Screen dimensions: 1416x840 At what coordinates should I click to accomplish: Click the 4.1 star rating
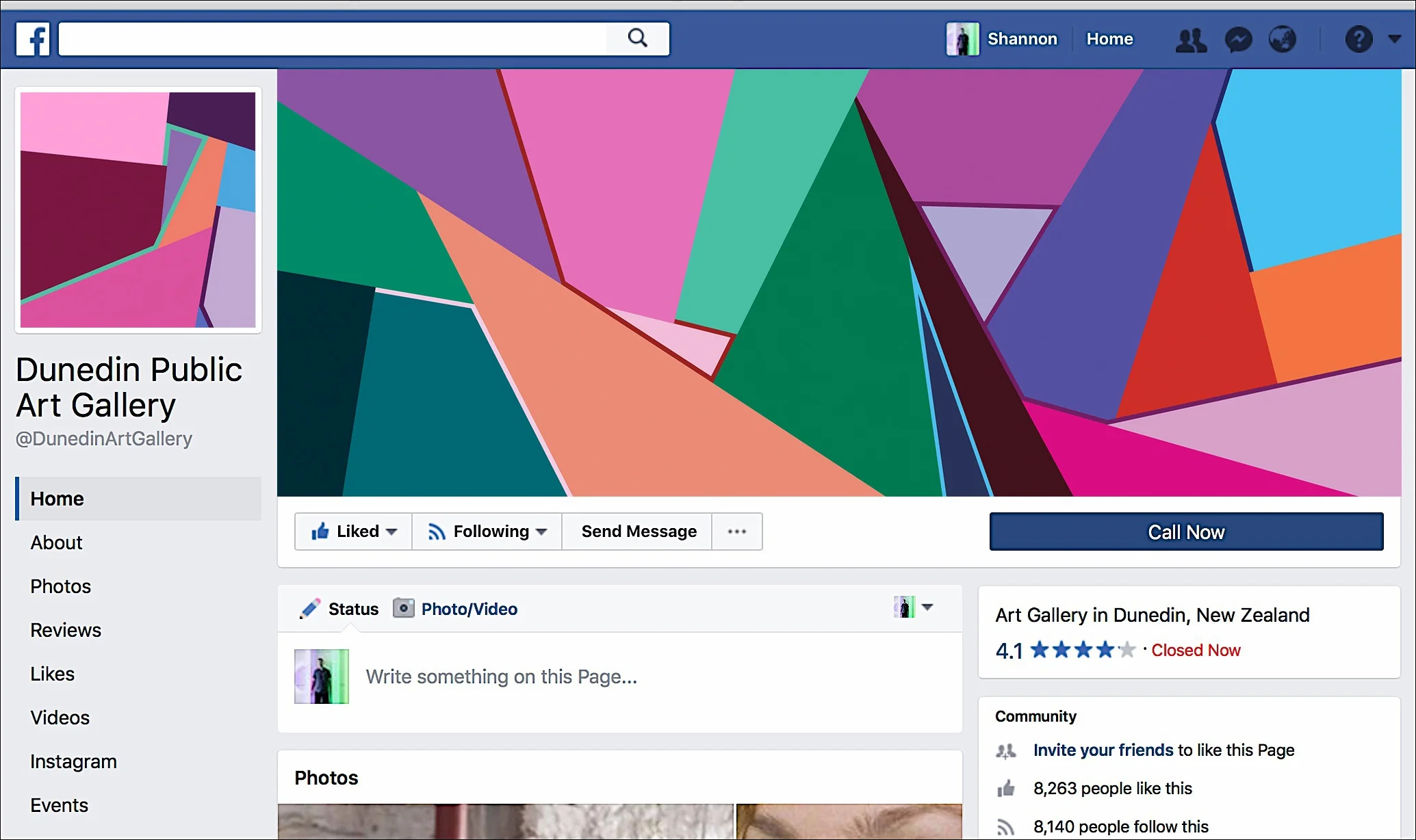tap(1066, 650)
